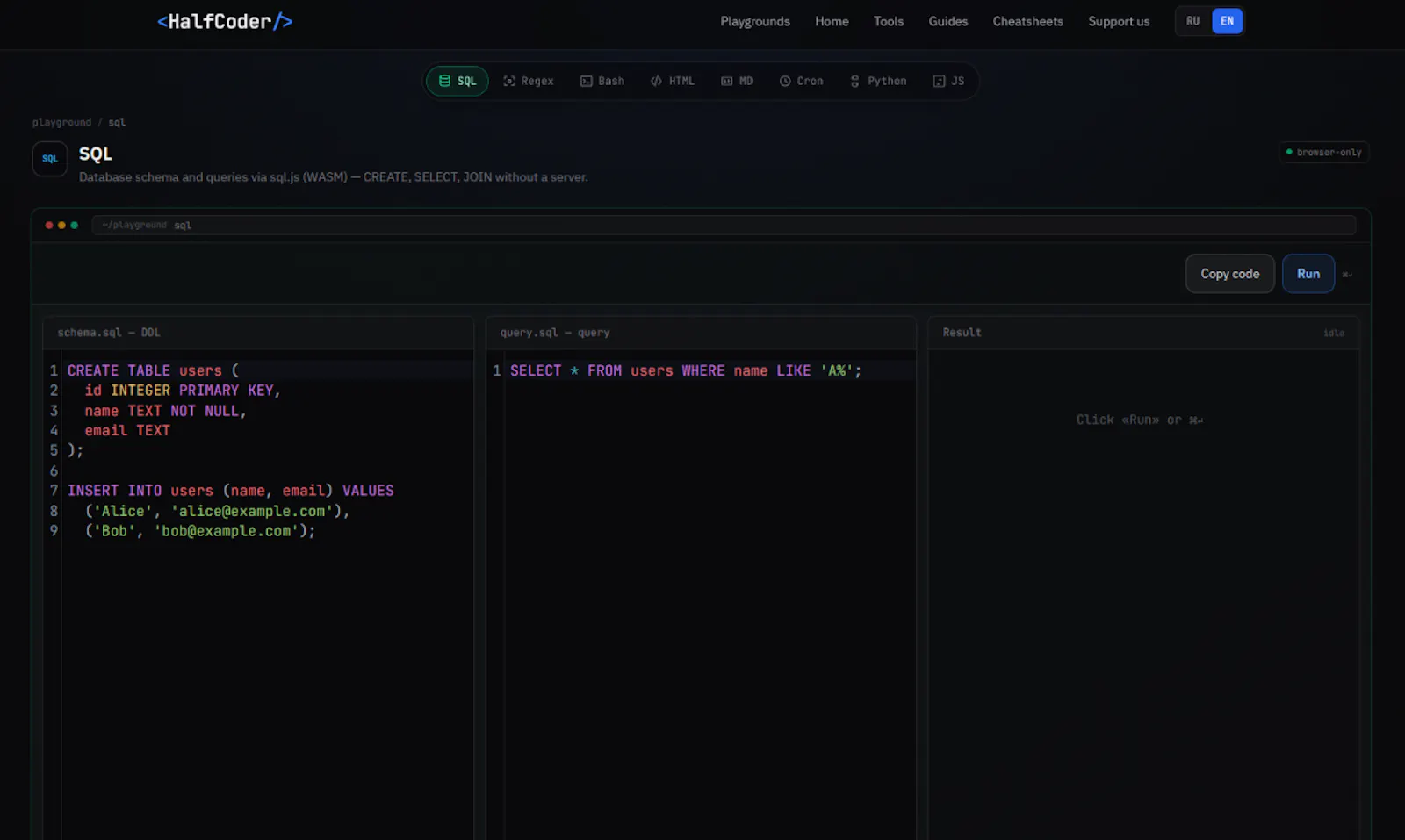This screenshot has height=840, width=1405.
Task: Select the Cron playground tab
Action: coord(801,81)
